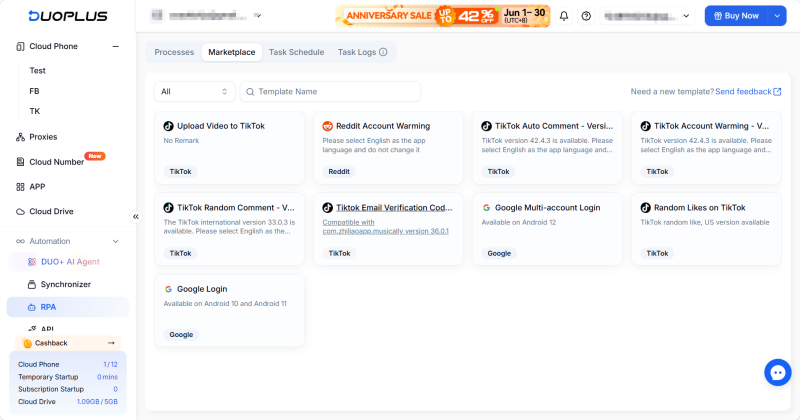
Task: Click the Buy Now button
Action: click(736, 16)
